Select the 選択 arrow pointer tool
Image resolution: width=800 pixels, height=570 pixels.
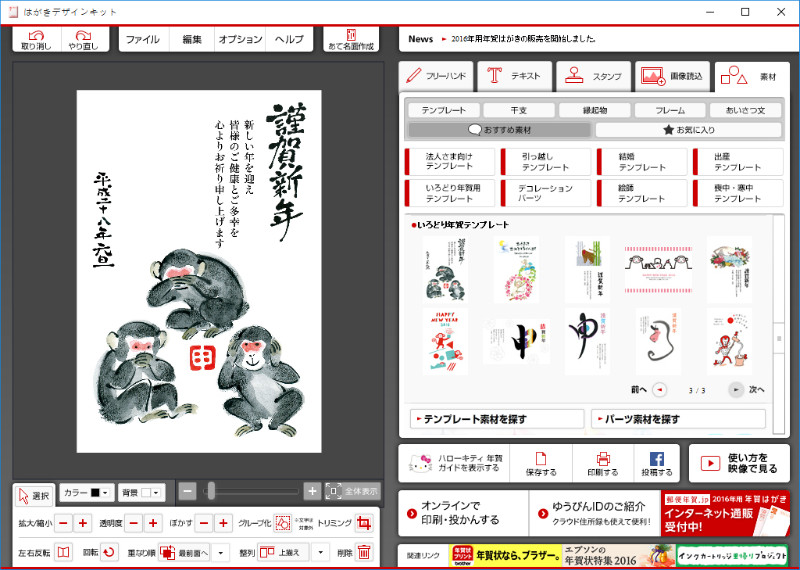34,495
